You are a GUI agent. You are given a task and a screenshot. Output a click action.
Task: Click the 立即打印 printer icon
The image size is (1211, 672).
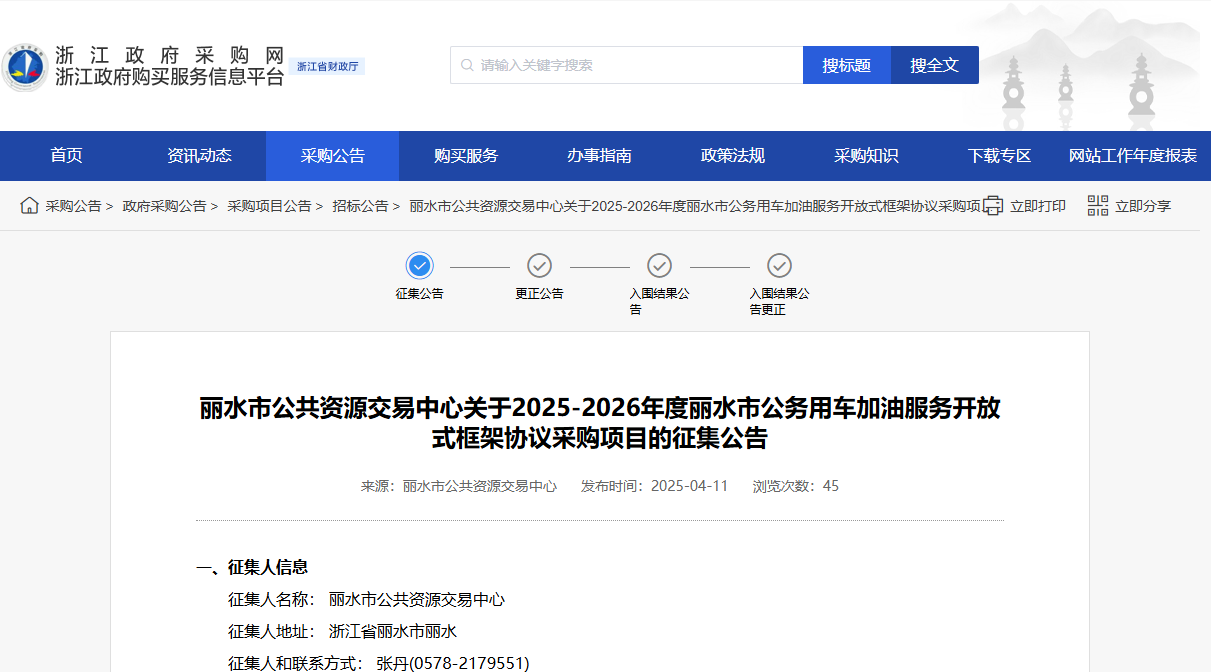point(992,204)
